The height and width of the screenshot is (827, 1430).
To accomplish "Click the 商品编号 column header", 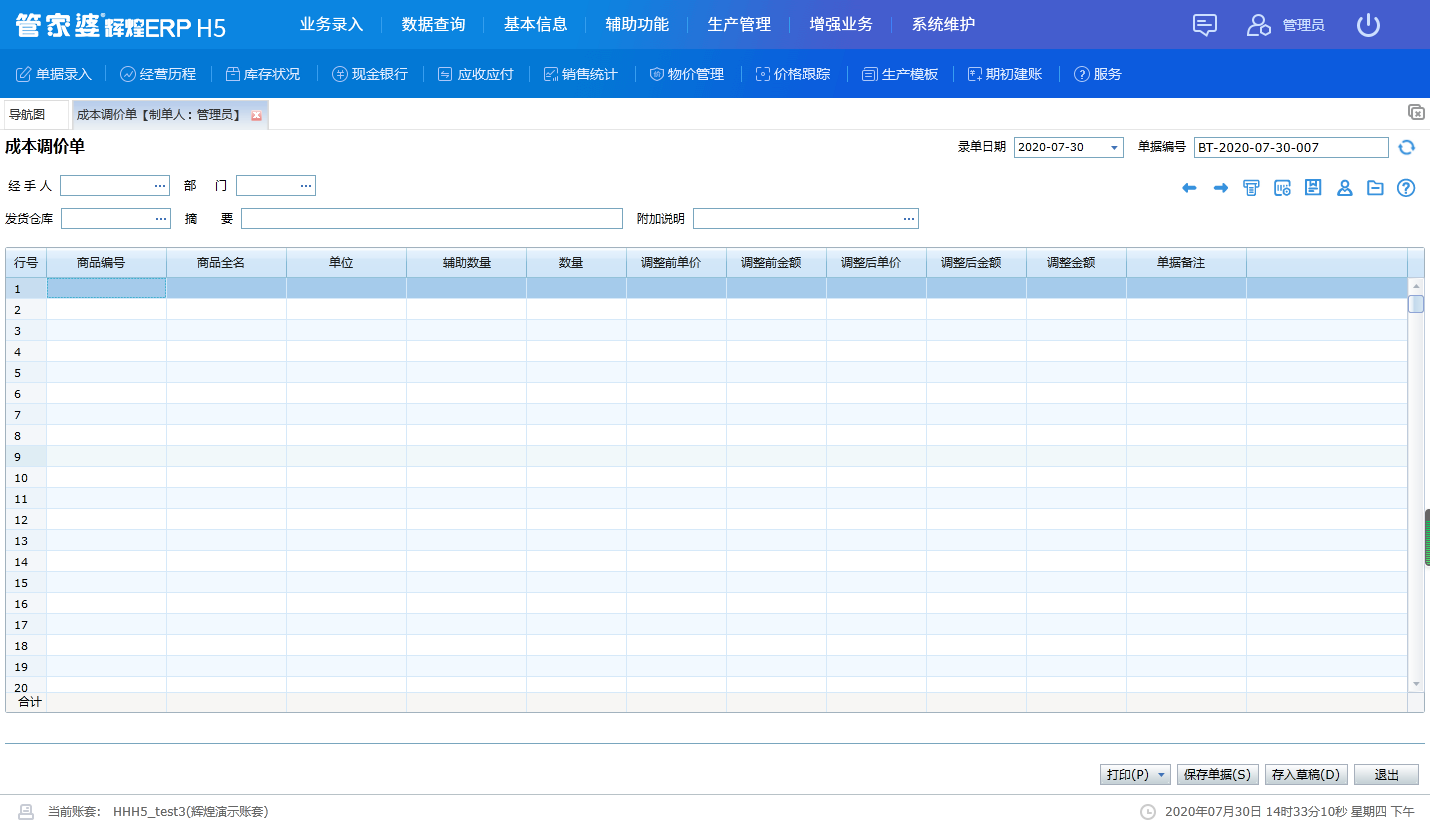I will pyautogui.click(x=106, y=263).
